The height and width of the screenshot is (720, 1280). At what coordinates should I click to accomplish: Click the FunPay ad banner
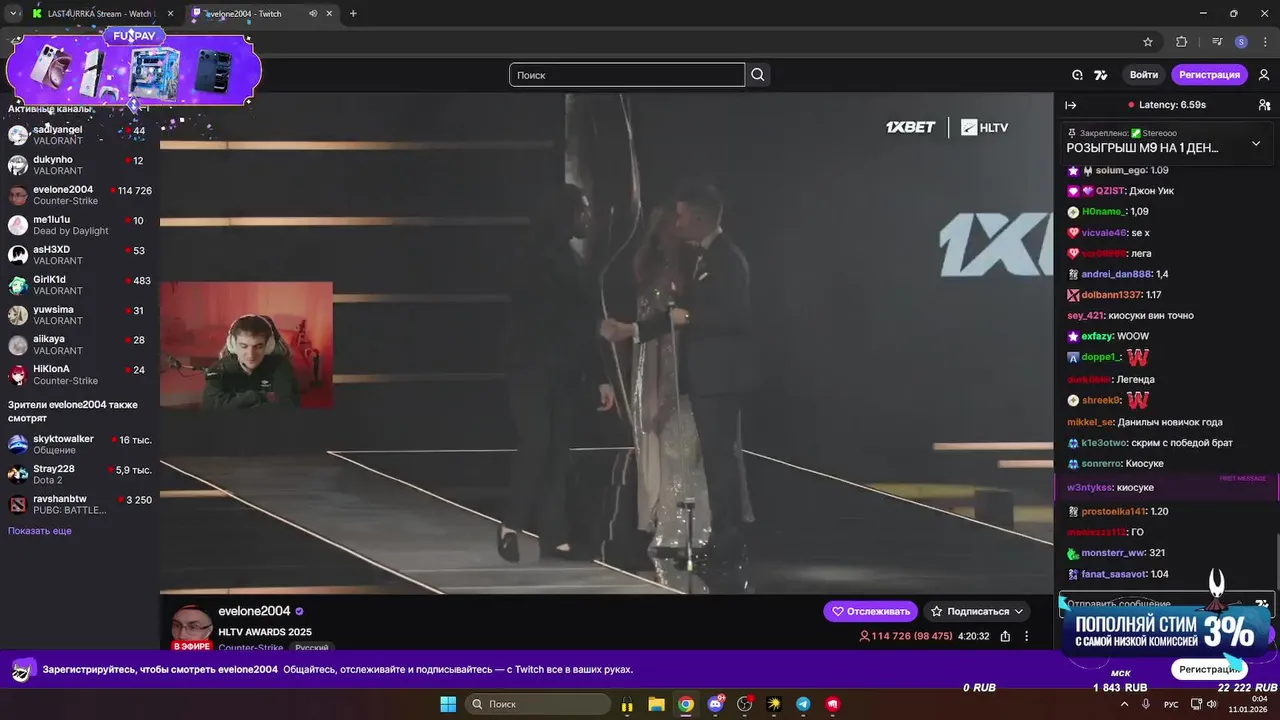134,68
